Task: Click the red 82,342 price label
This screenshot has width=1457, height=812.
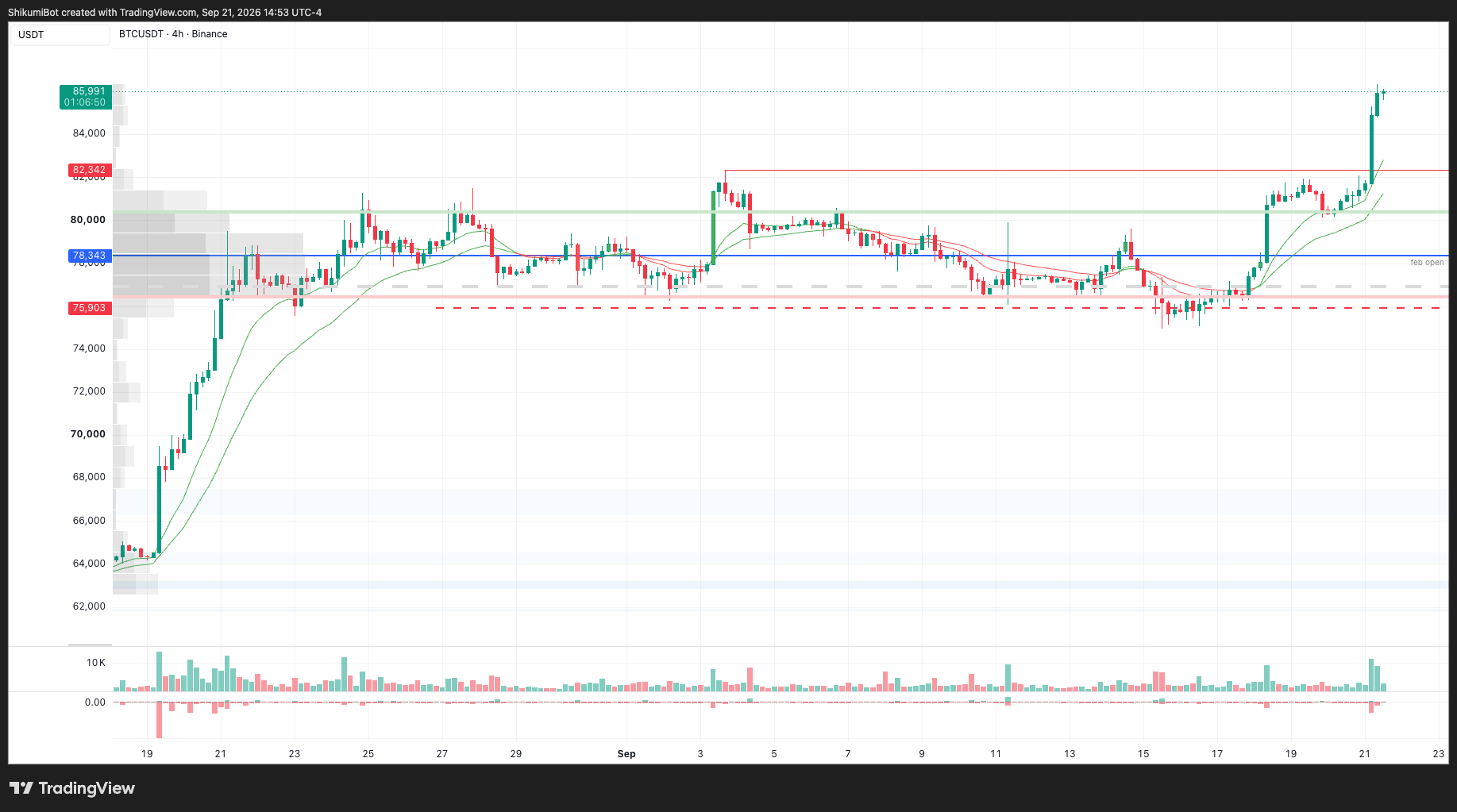Action: [x=89, y=170]
